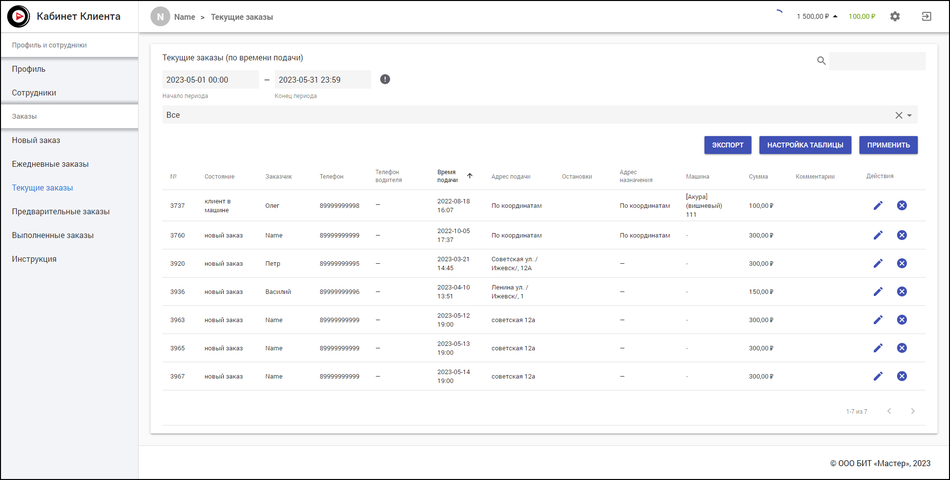The image size is (950, 480).
Task: Click the ЭКСПОРТ button
Action: 727,145
